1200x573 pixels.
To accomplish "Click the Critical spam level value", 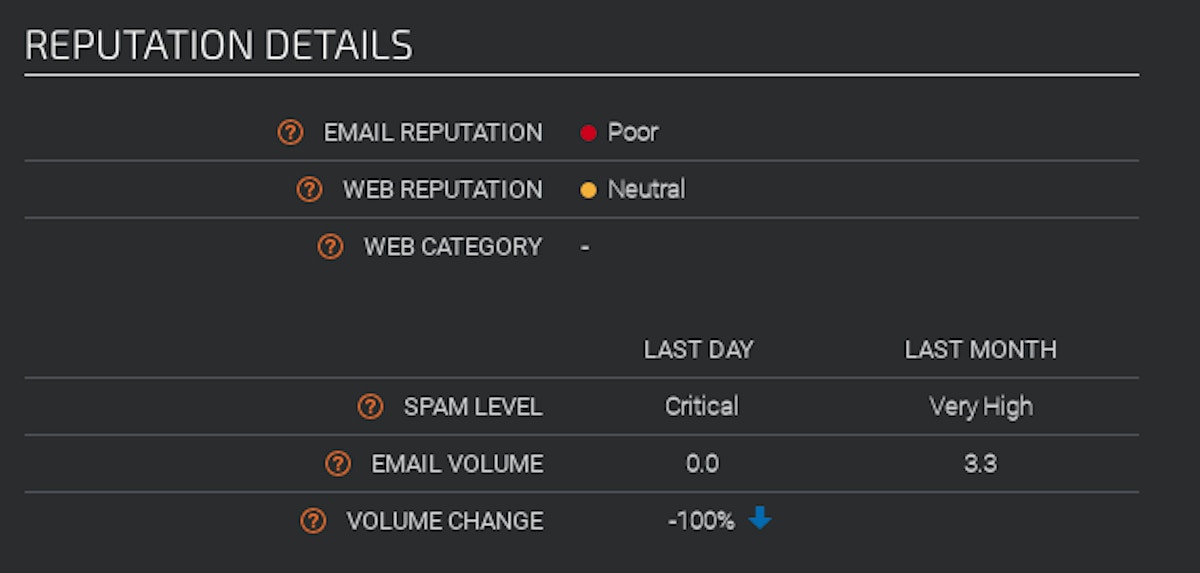I will click(x=701, y=407).
